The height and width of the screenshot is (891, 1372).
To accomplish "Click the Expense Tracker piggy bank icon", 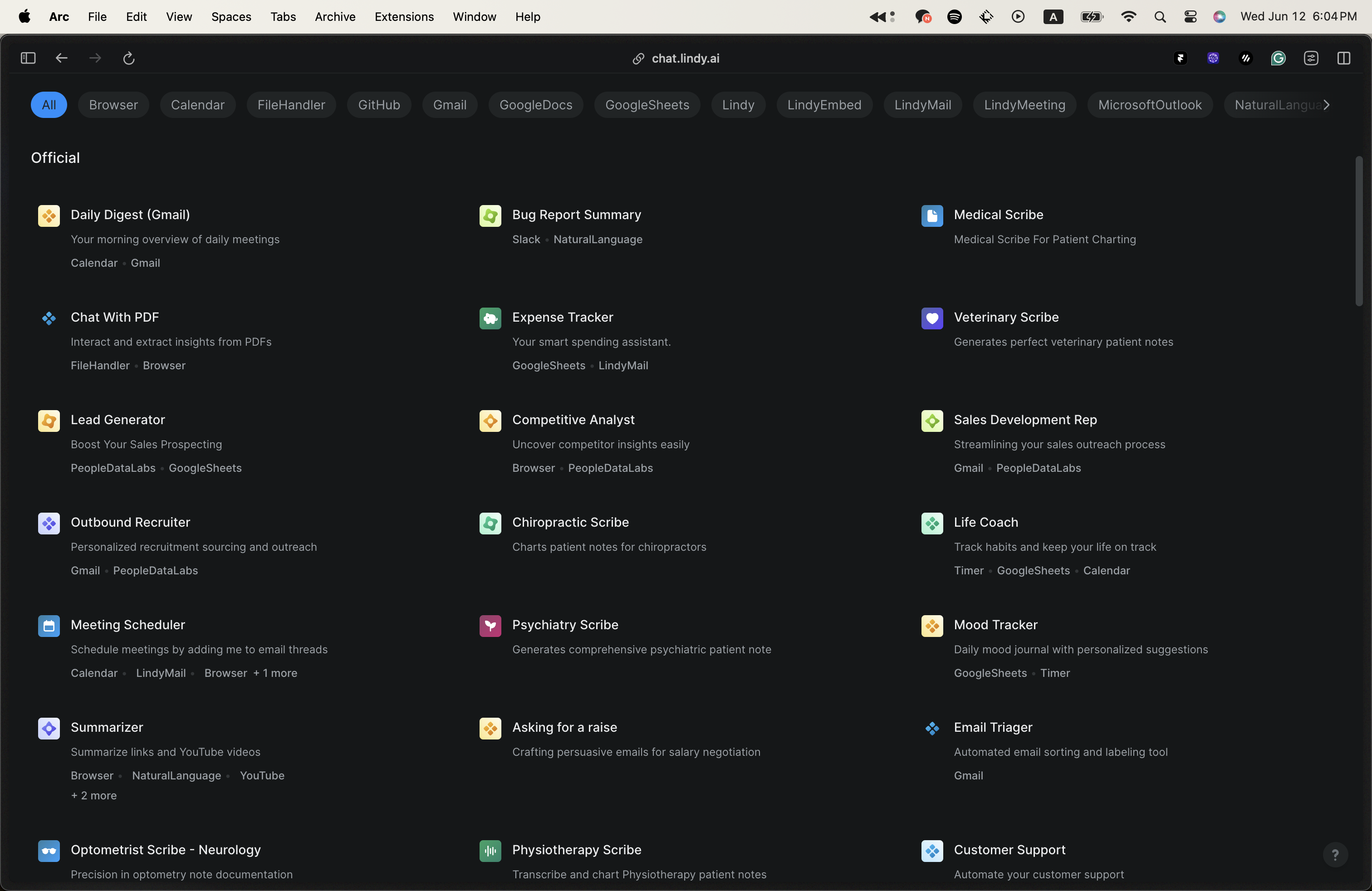I will (490, 319).
